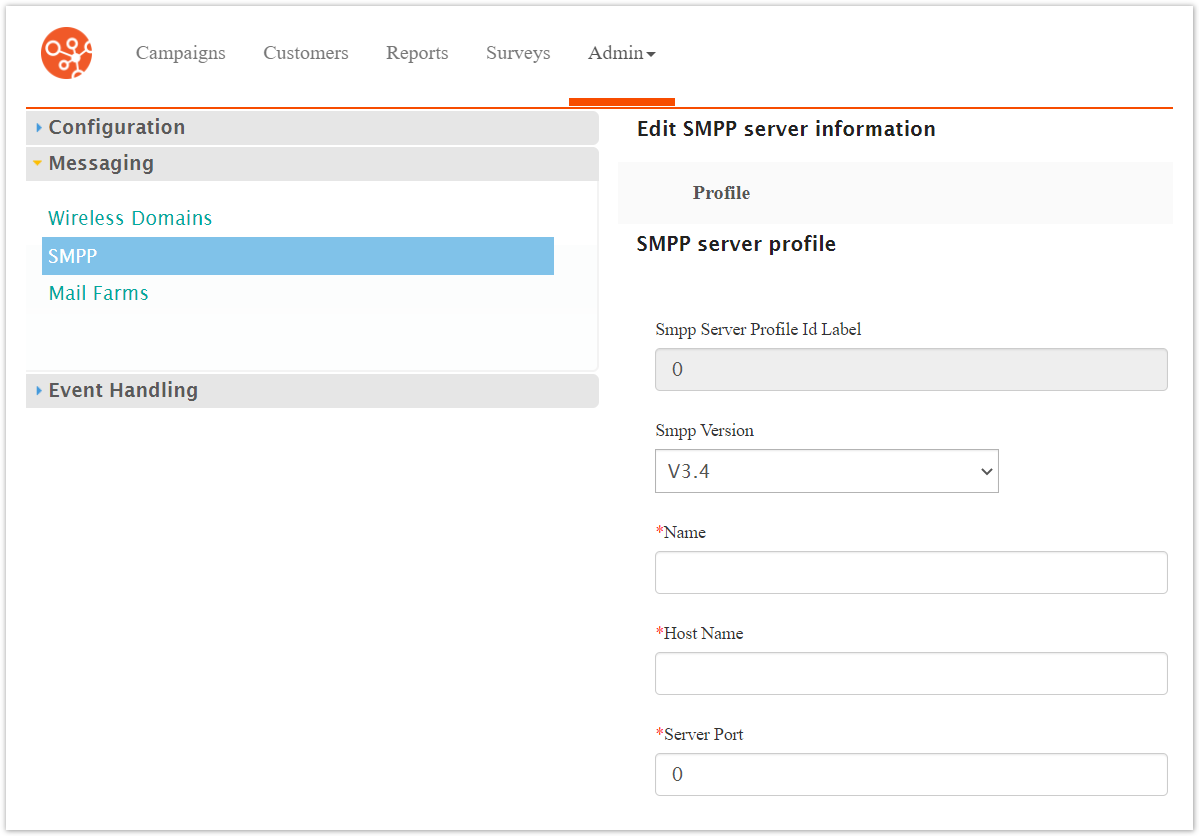Click the yellow arrow beside Messaging
The height and width of the screenshot is (836, 1199).
(38, 163)
